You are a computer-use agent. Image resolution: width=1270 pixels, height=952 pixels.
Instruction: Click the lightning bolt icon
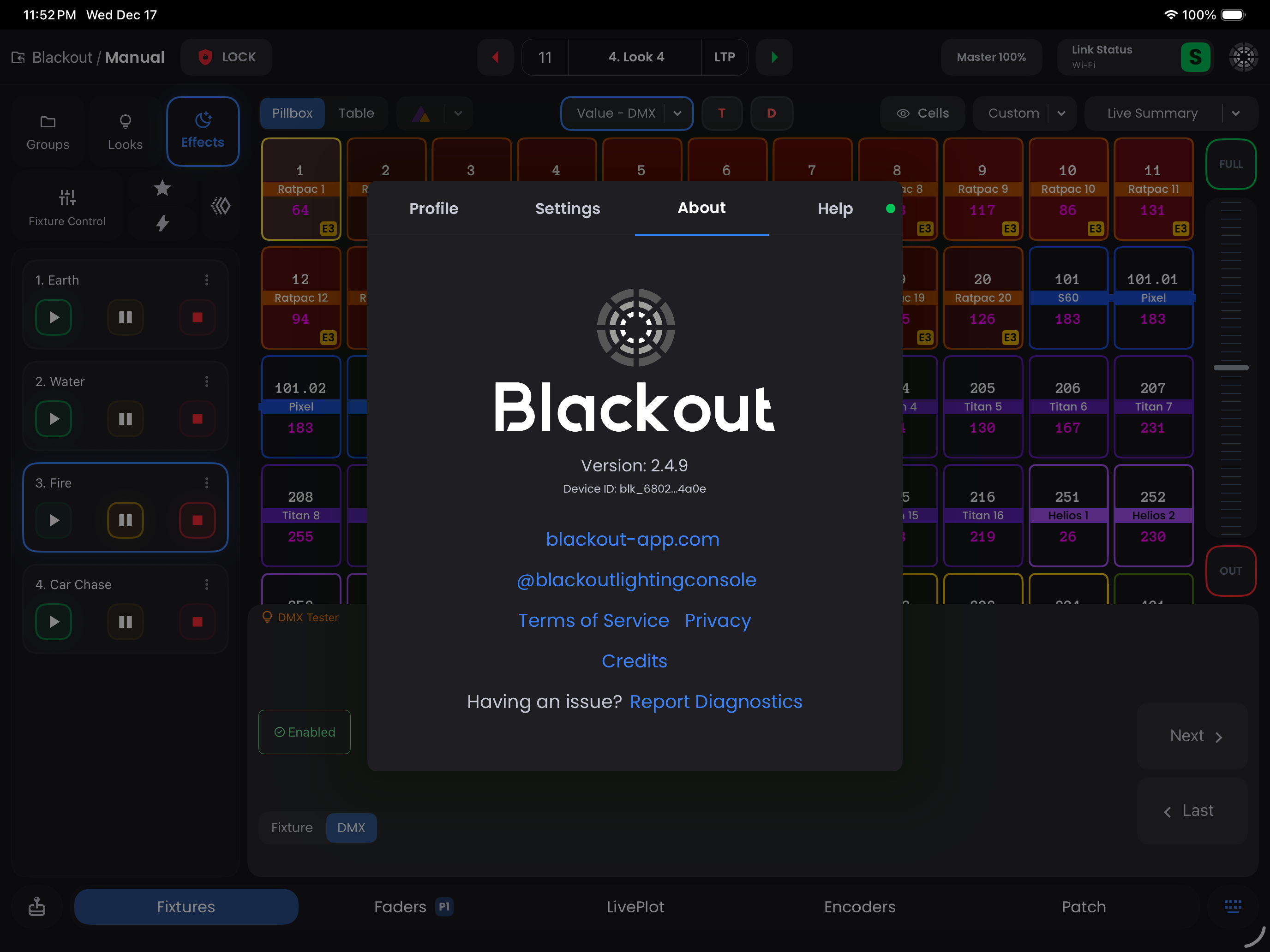click(x=162, y=223)
